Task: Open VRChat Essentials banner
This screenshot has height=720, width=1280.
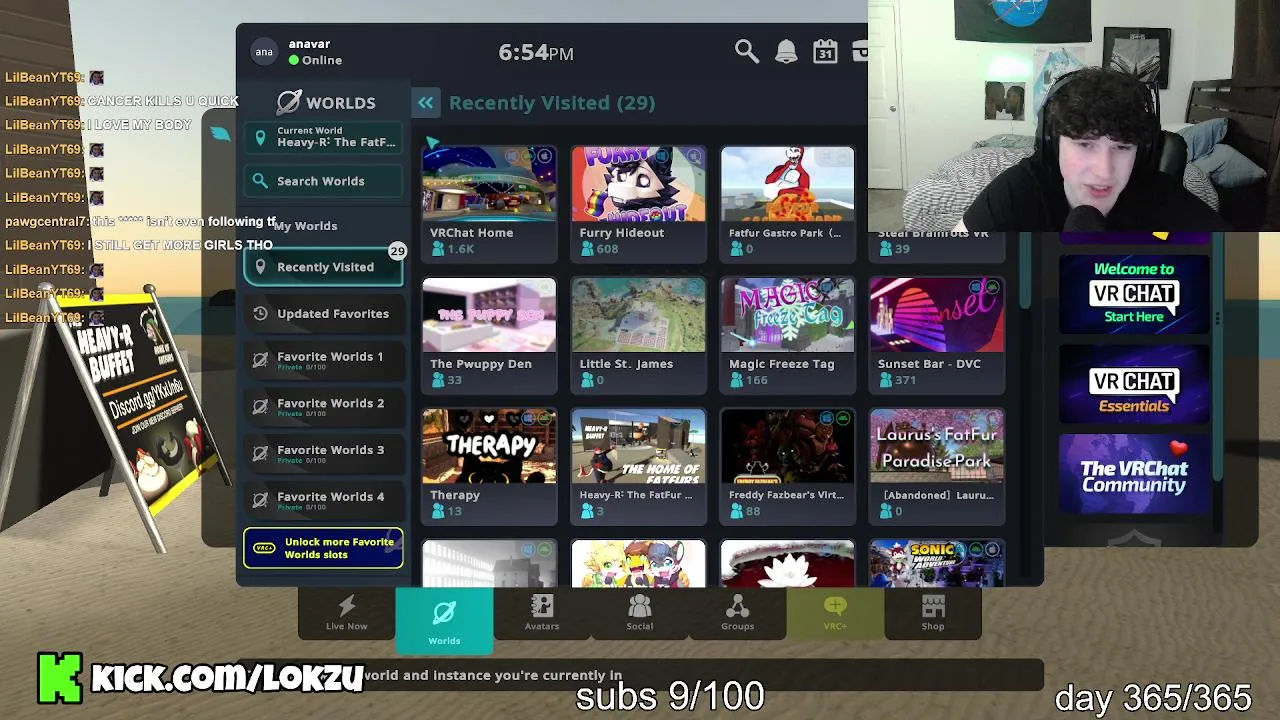Action: click(x=1134, y=384)
